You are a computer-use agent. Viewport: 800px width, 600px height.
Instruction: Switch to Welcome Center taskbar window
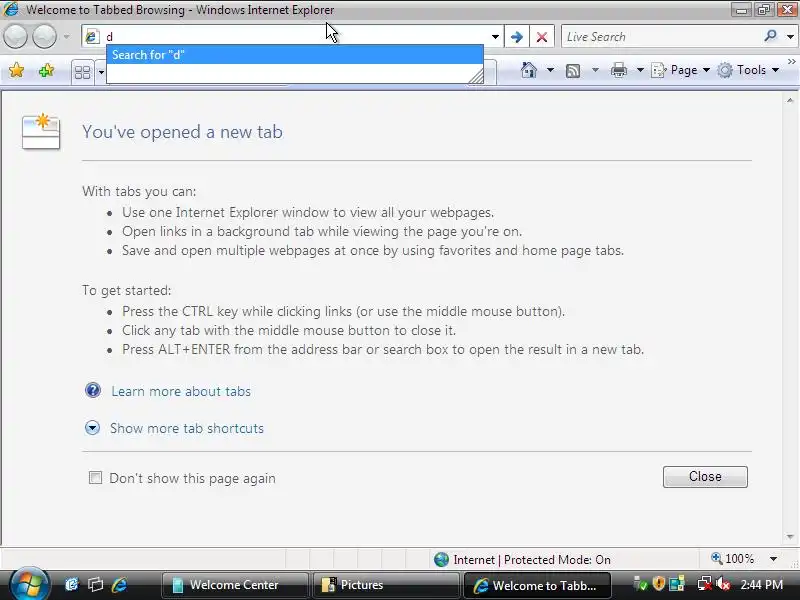pyautogui.click(x=235, y=585)
